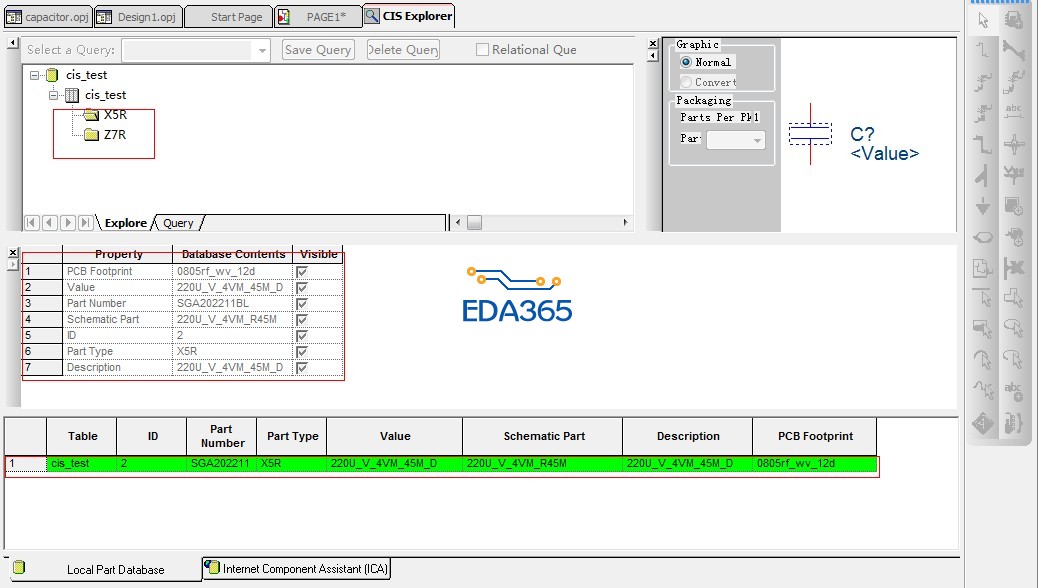Open the Start Page tab
The height and width of the screenshot is (588, 1038).
(228, 17)
